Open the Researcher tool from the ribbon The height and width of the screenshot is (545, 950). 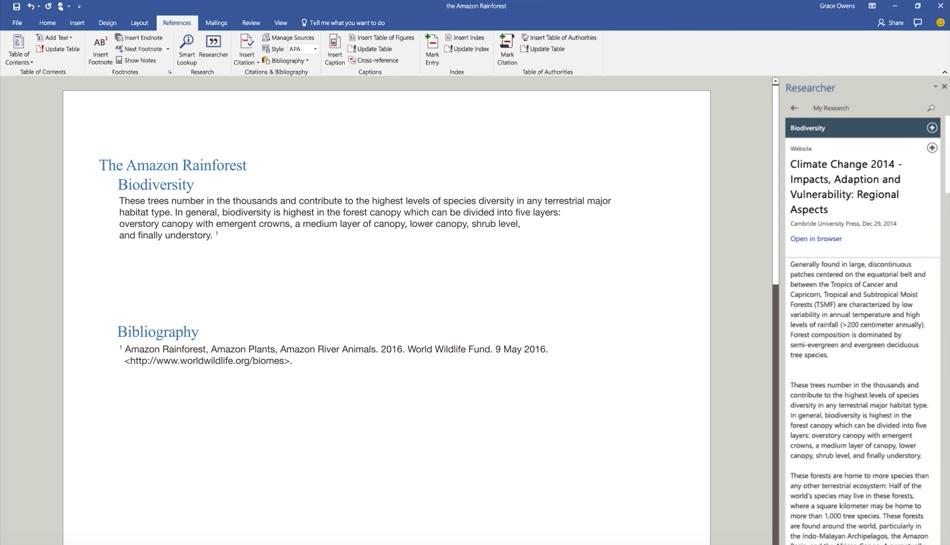click(213, 47)
